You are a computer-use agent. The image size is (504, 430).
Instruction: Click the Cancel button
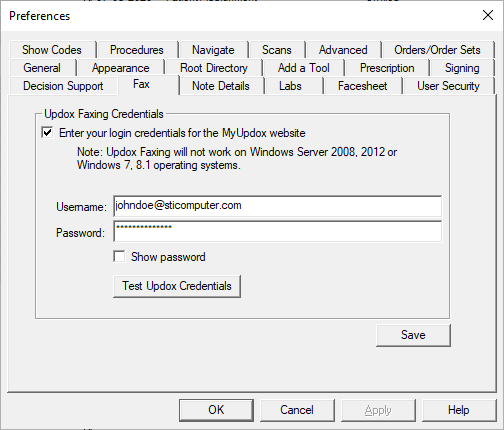[297, 410]
